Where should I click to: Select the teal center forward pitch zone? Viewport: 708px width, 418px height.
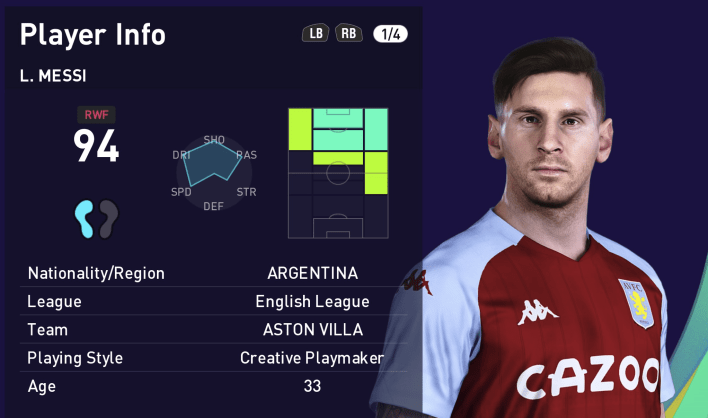[x=338, y=129]
